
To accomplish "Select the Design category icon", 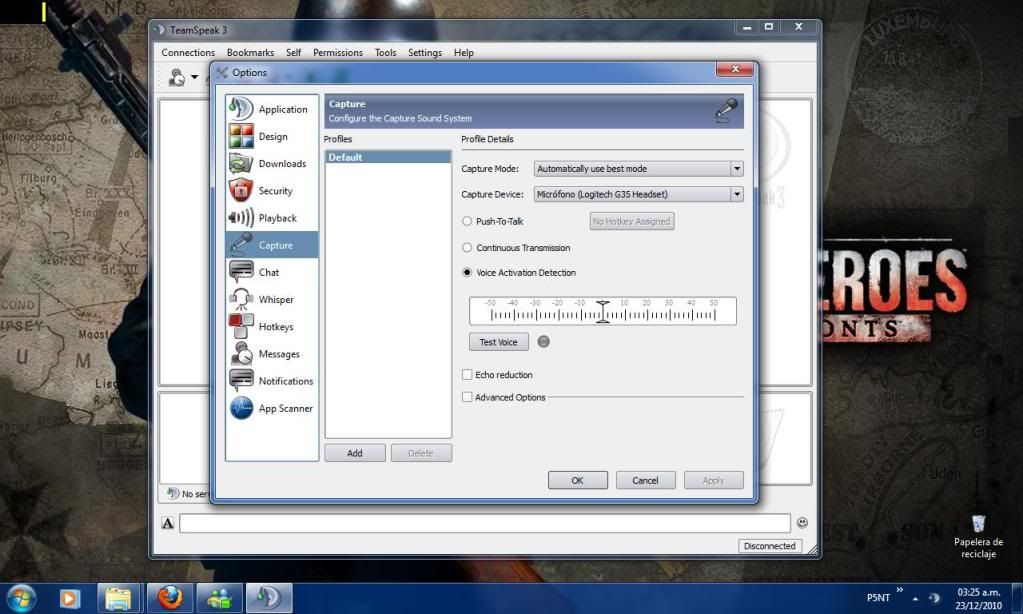I will pyautogui.click(x=241, y=136).
